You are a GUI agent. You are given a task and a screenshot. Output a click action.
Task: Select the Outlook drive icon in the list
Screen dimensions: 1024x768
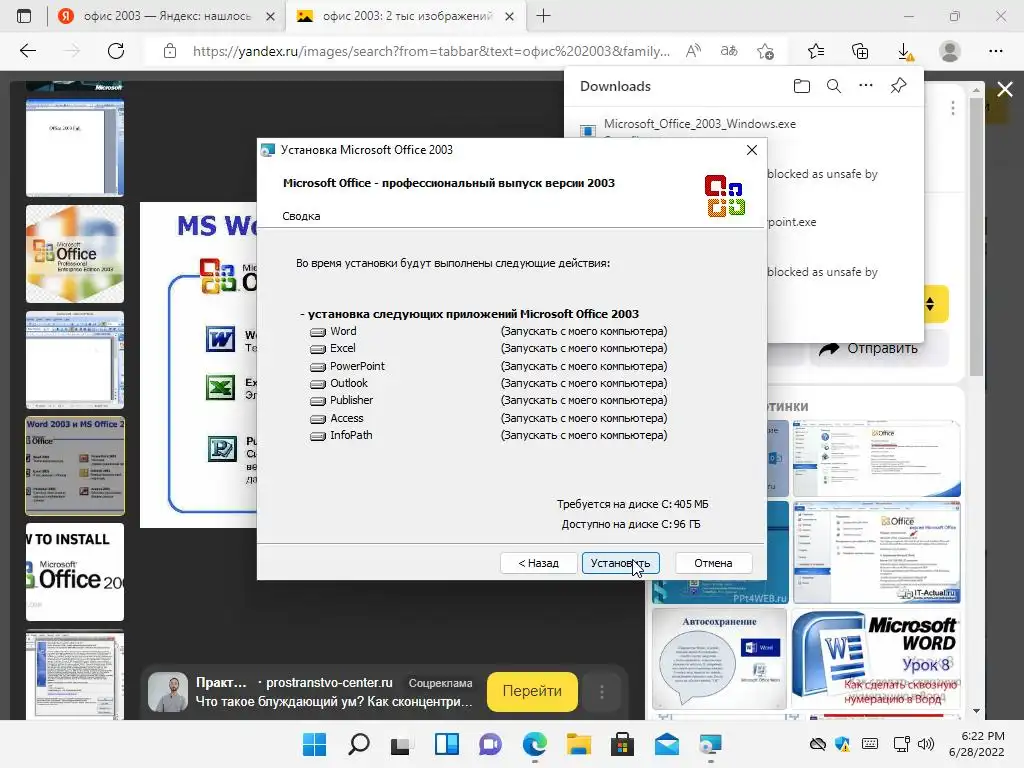point(318,383)
